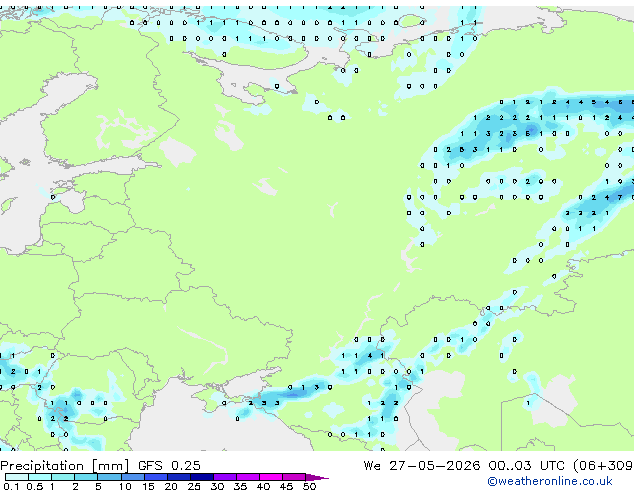Click the 'We 27-05-2026' date text
This screenshot has height=490, width=634.
[x=422, y=466]
